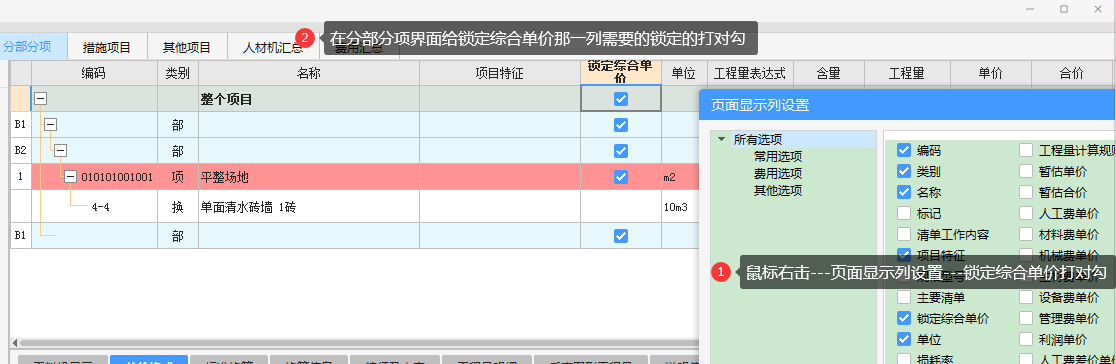Open the 人材机汇总 tab
The width and height of the screenshot is (1116, 364).
point(273,47)
